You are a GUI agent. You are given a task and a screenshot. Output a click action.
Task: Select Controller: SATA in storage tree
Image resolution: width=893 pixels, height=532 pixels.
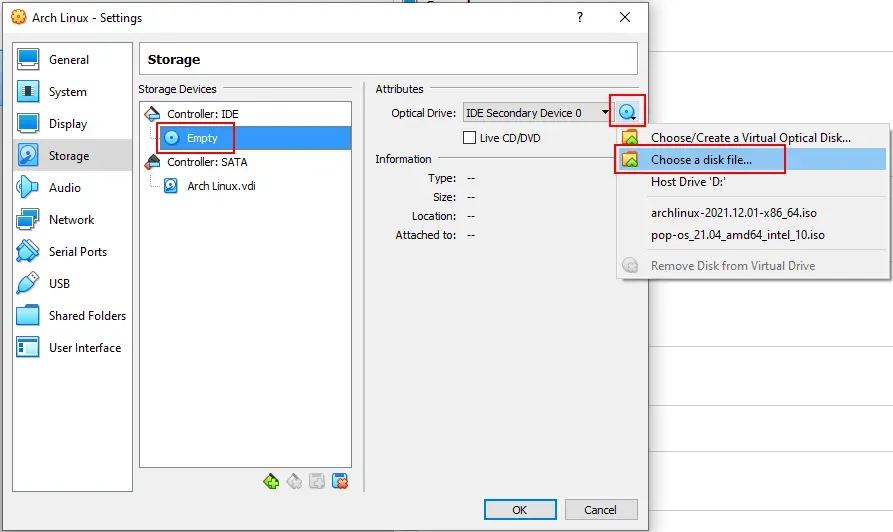(x=206, y=162)
